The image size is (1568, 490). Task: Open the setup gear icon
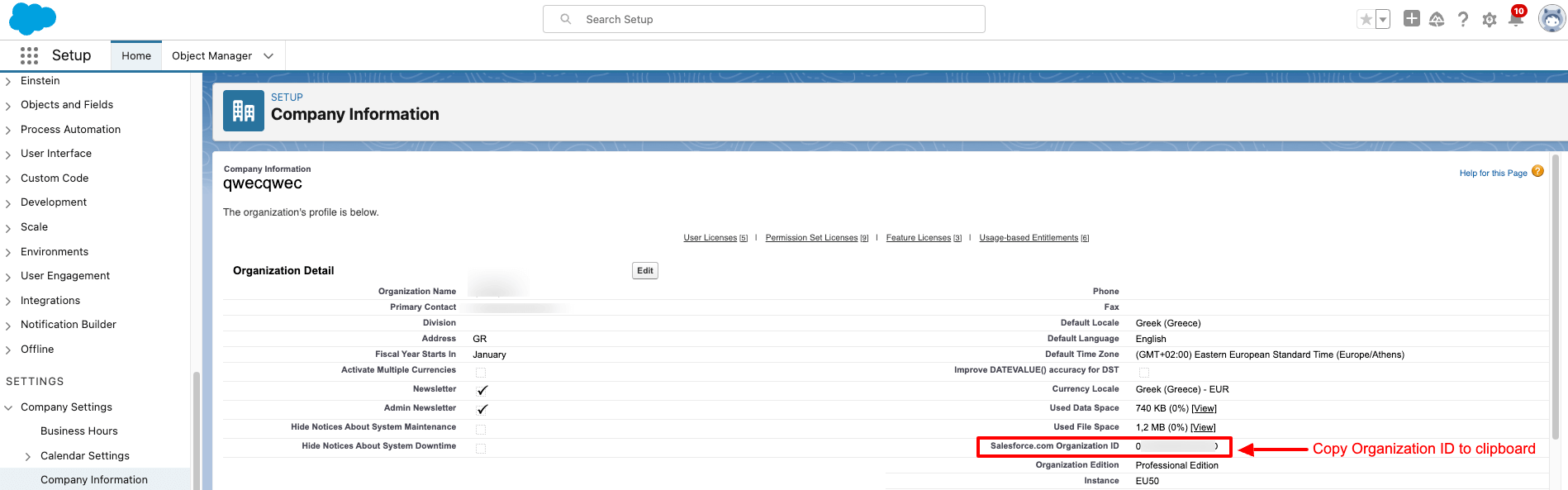tap(1490, 20)
